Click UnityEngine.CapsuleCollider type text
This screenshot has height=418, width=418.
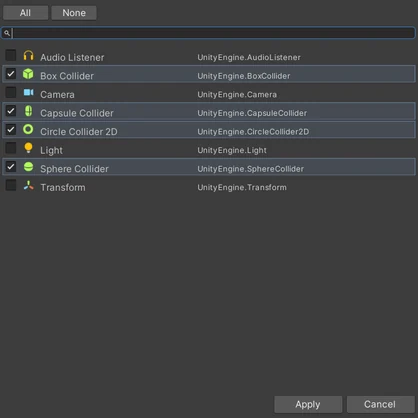pos(252,113)
